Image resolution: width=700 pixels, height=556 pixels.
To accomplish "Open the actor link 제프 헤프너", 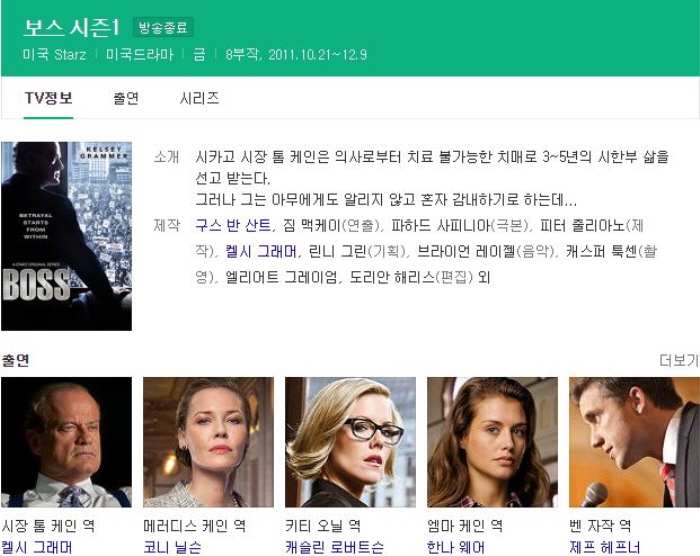I will 605,547.
